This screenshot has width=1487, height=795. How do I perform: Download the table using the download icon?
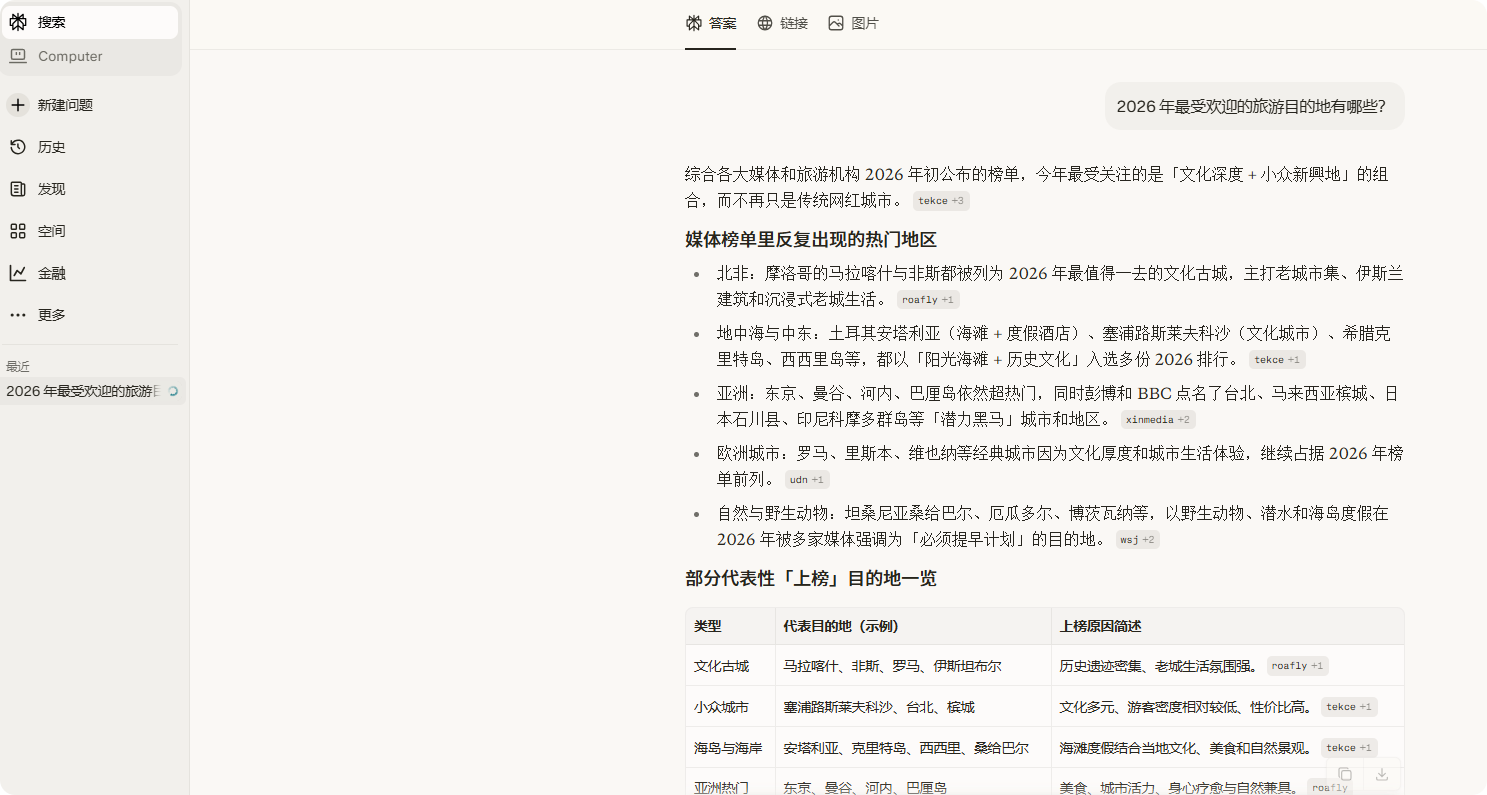1382,774
